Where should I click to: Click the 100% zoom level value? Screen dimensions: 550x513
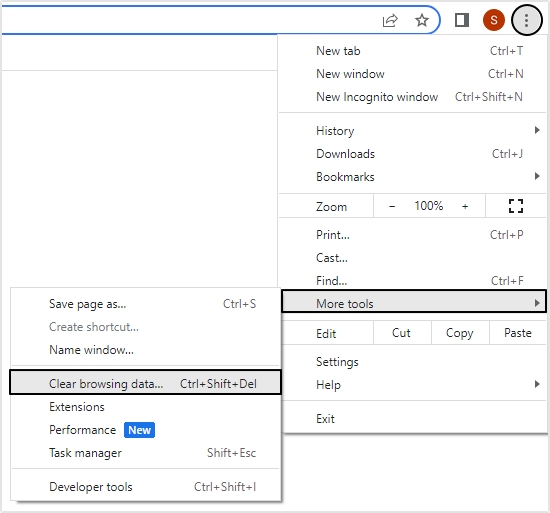(x=428, y=206)
